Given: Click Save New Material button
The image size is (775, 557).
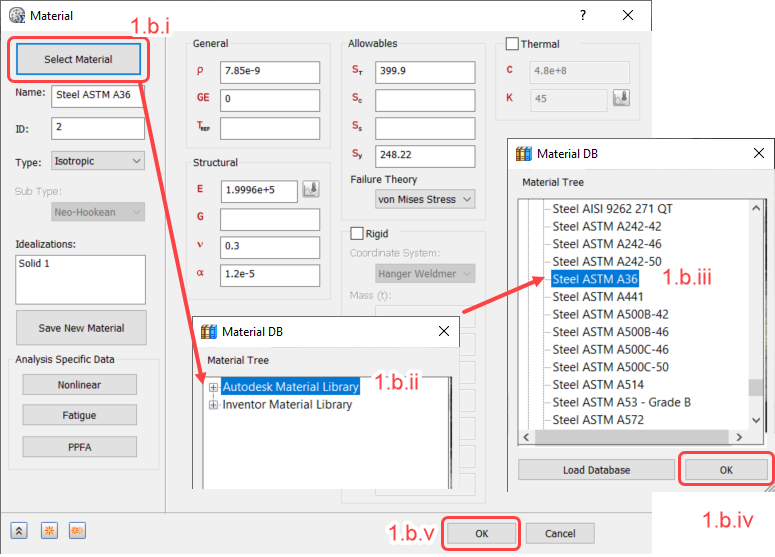Looking at the screenshot, I should pos(82,328).
